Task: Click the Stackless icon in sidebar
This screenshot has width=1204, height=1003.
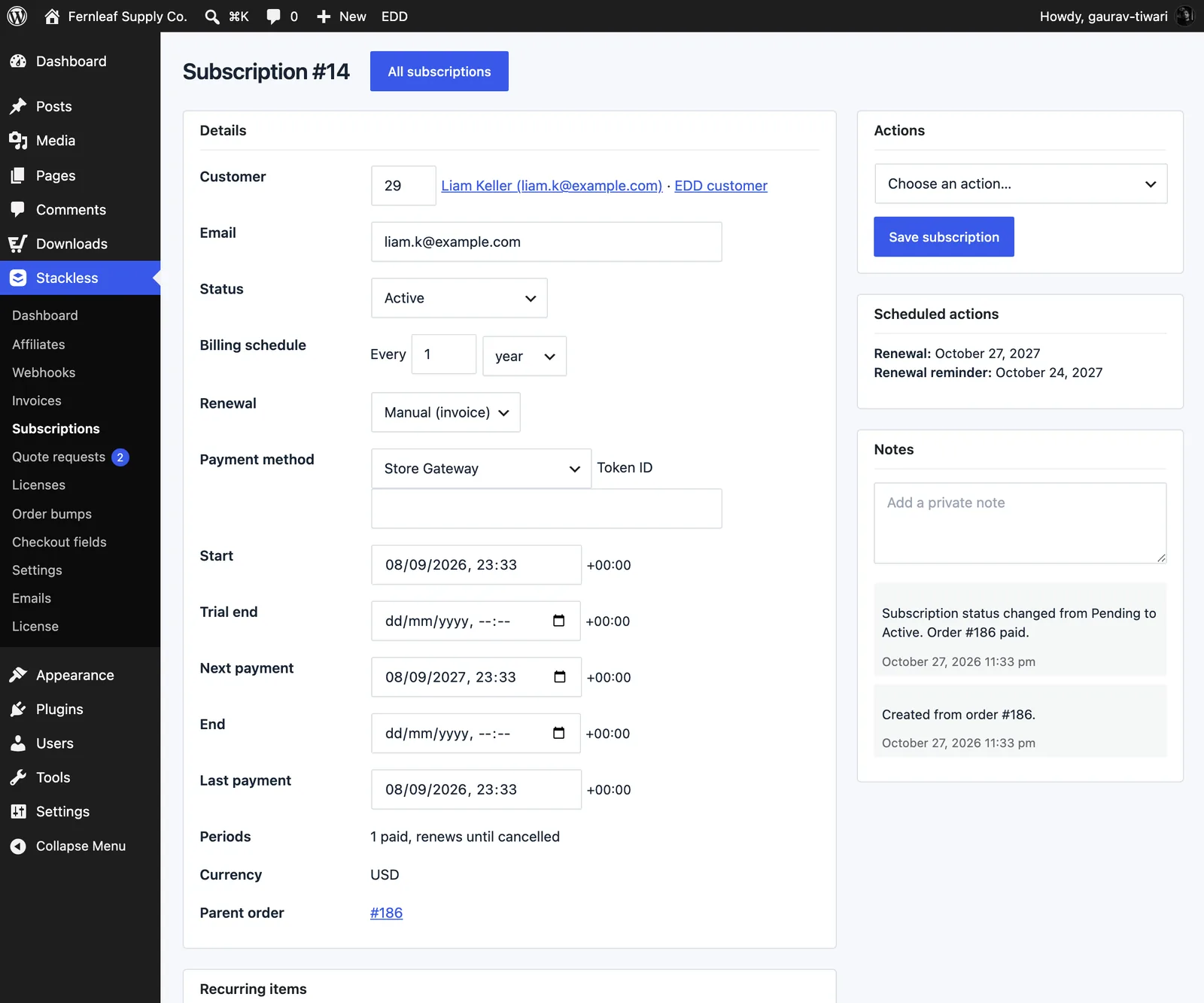Action: [x=18, y=278]
